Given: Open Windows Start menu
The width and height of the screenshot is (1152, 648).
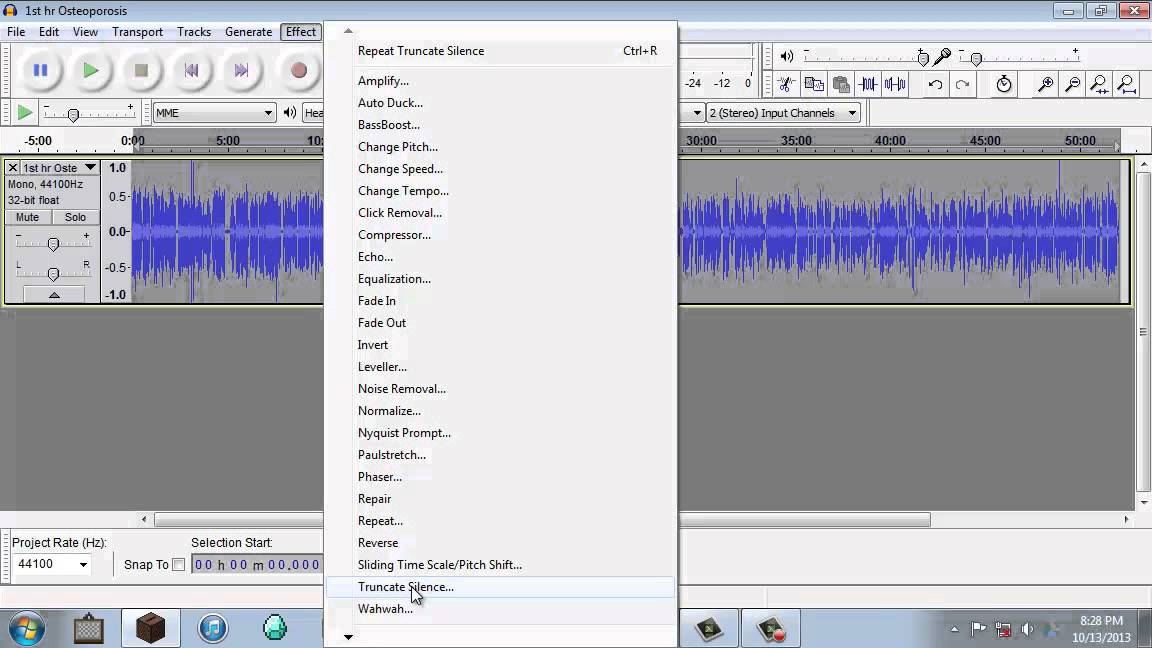Looking at the screenshot, I should [27, 629].
